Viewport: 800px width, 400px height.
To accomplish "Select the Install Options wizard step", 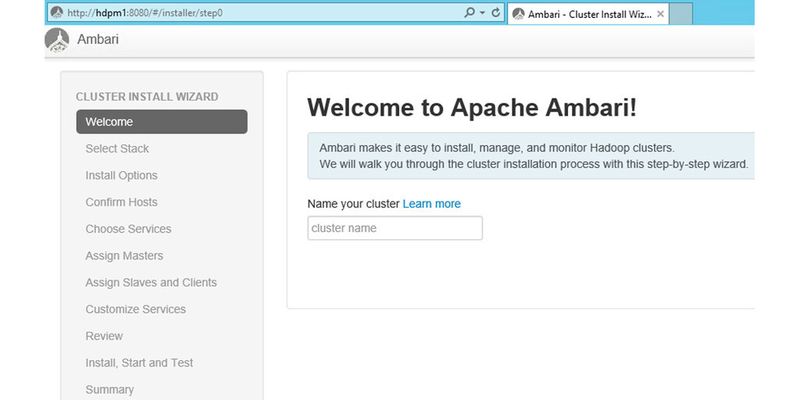I will tap(121, 176).
